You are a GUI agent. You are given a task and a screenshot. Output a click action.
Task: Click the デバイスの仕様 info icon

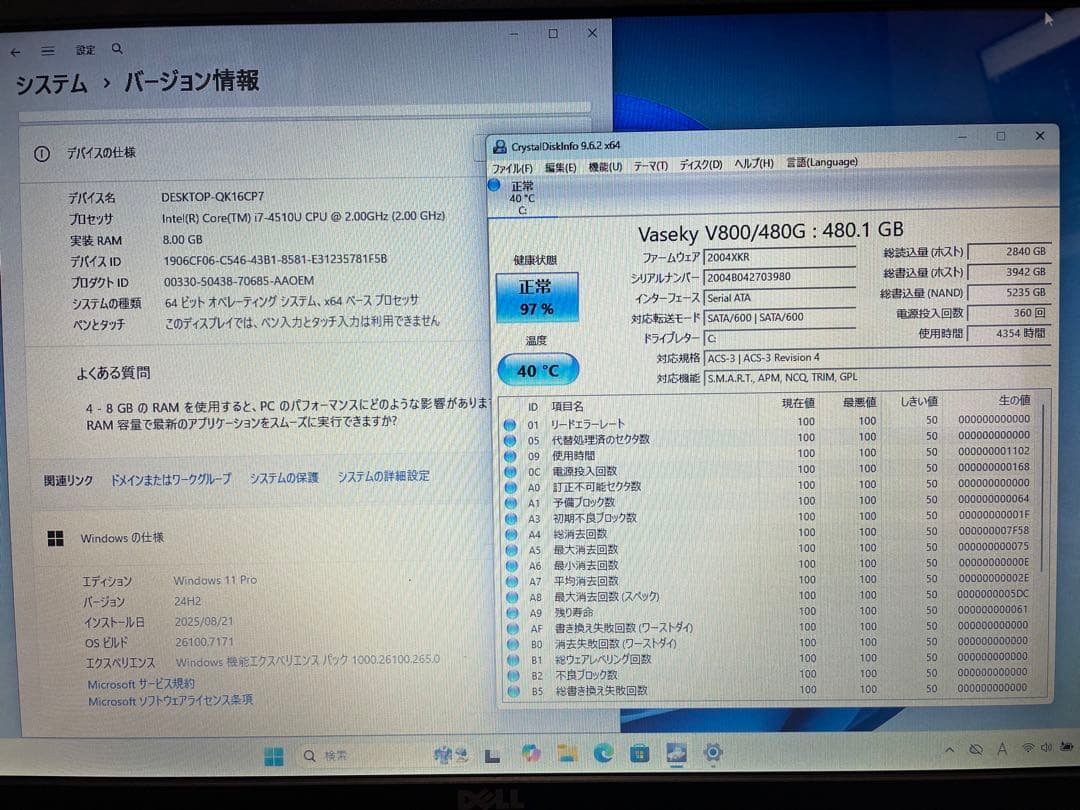click(41, 154)
